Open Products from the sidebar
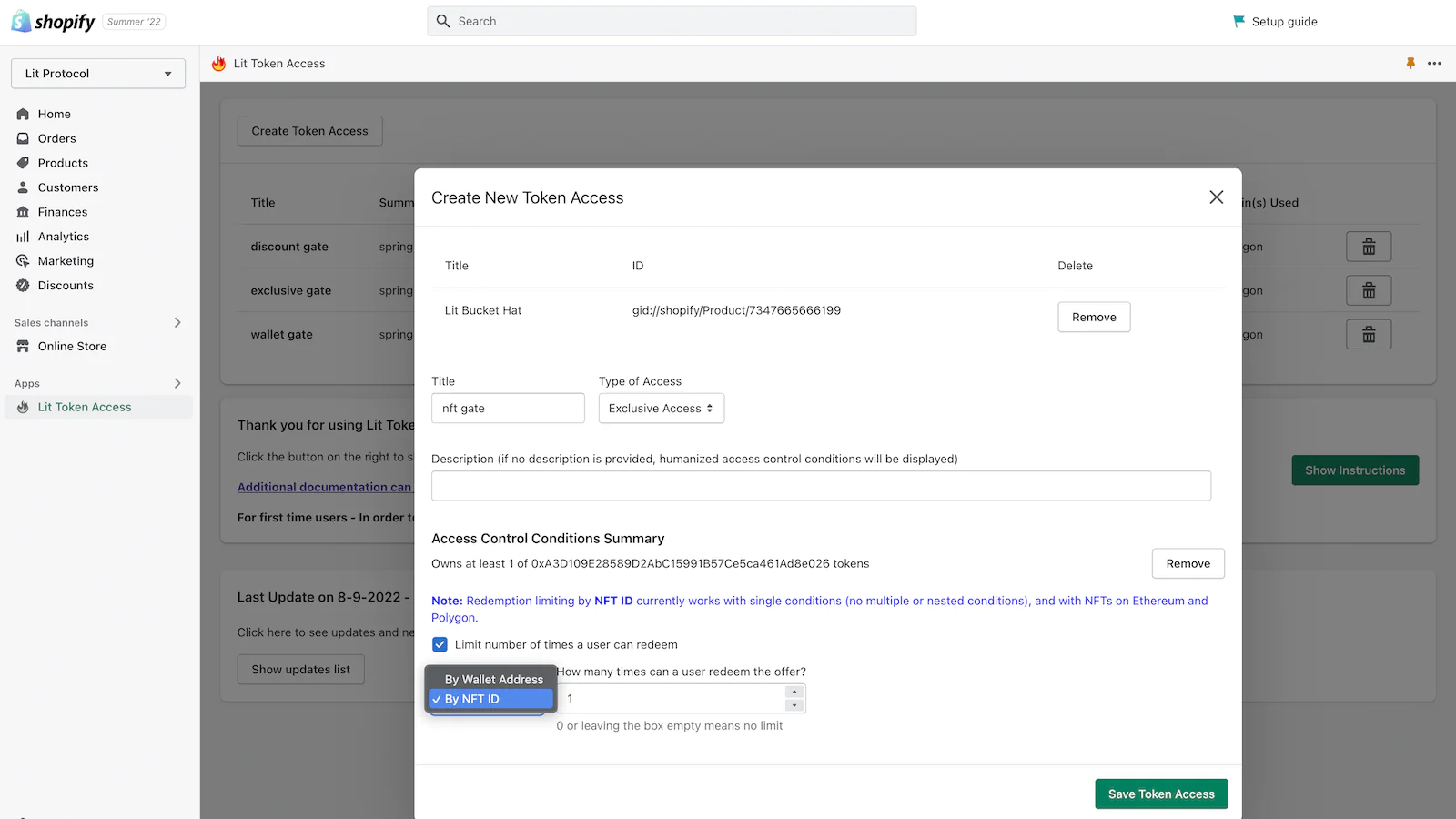 coord(62,163)
